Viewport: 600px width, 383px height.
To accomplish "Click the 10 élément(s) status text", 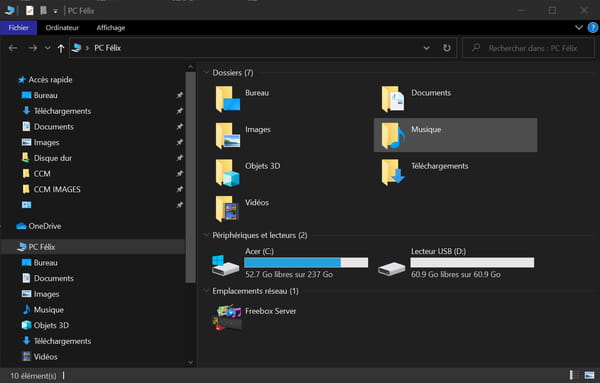I will [33, 376].
